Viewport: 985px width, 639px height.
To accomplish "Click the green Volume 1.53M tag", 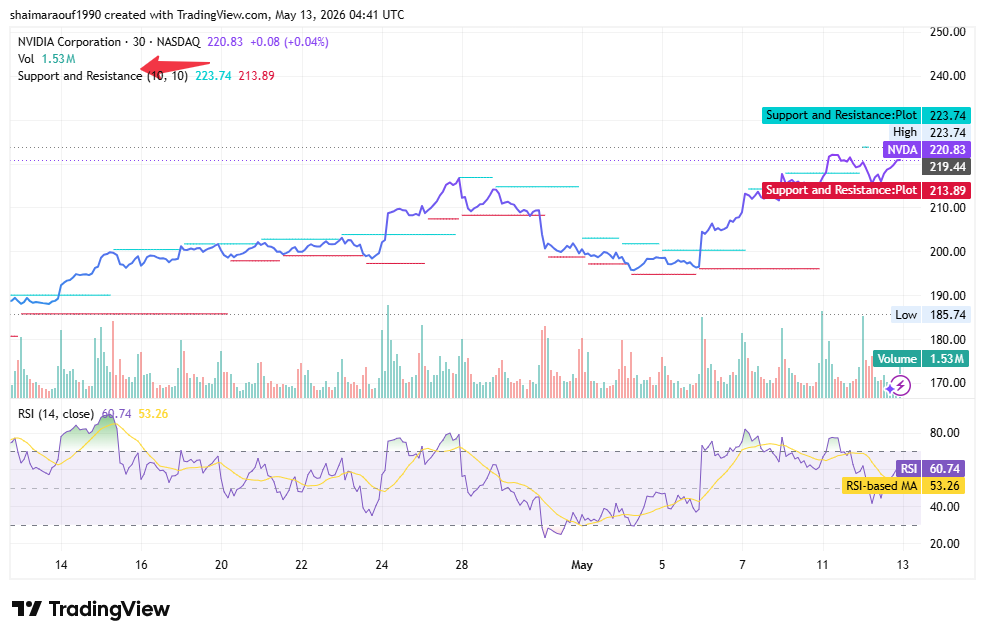I will click(x=922, y=359).
